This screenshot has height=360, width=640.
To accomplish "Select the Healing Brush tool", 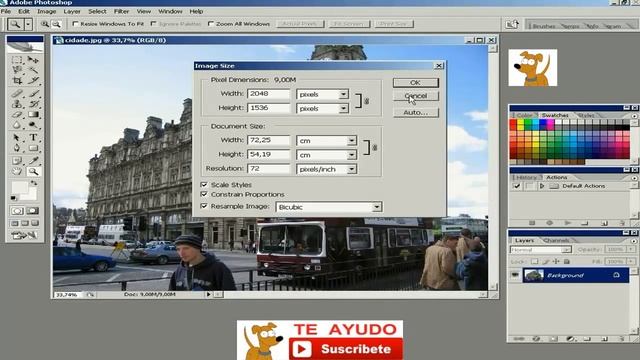I will (17, 94).
